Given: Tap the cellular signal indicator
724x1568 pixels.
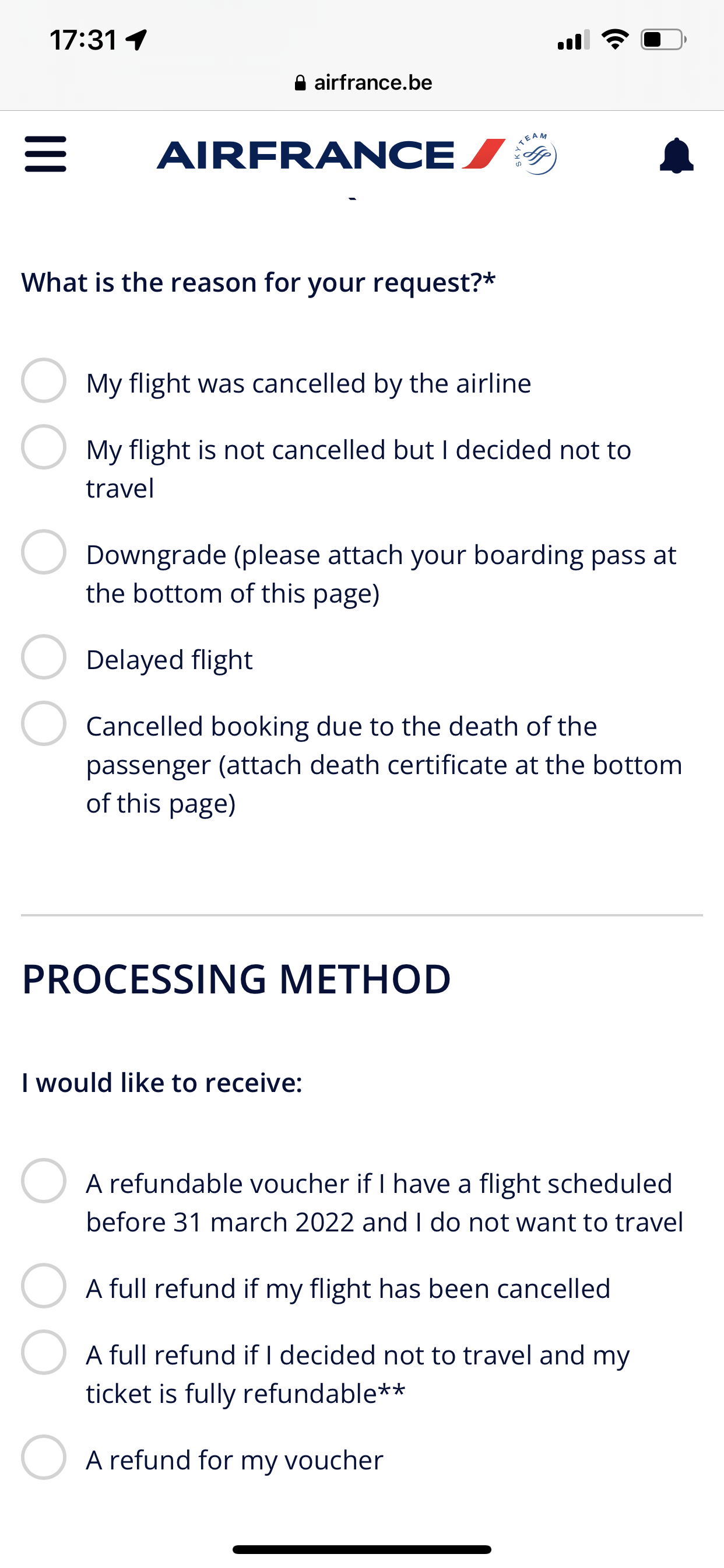Looking at the screenshot, I should (573, 40).
